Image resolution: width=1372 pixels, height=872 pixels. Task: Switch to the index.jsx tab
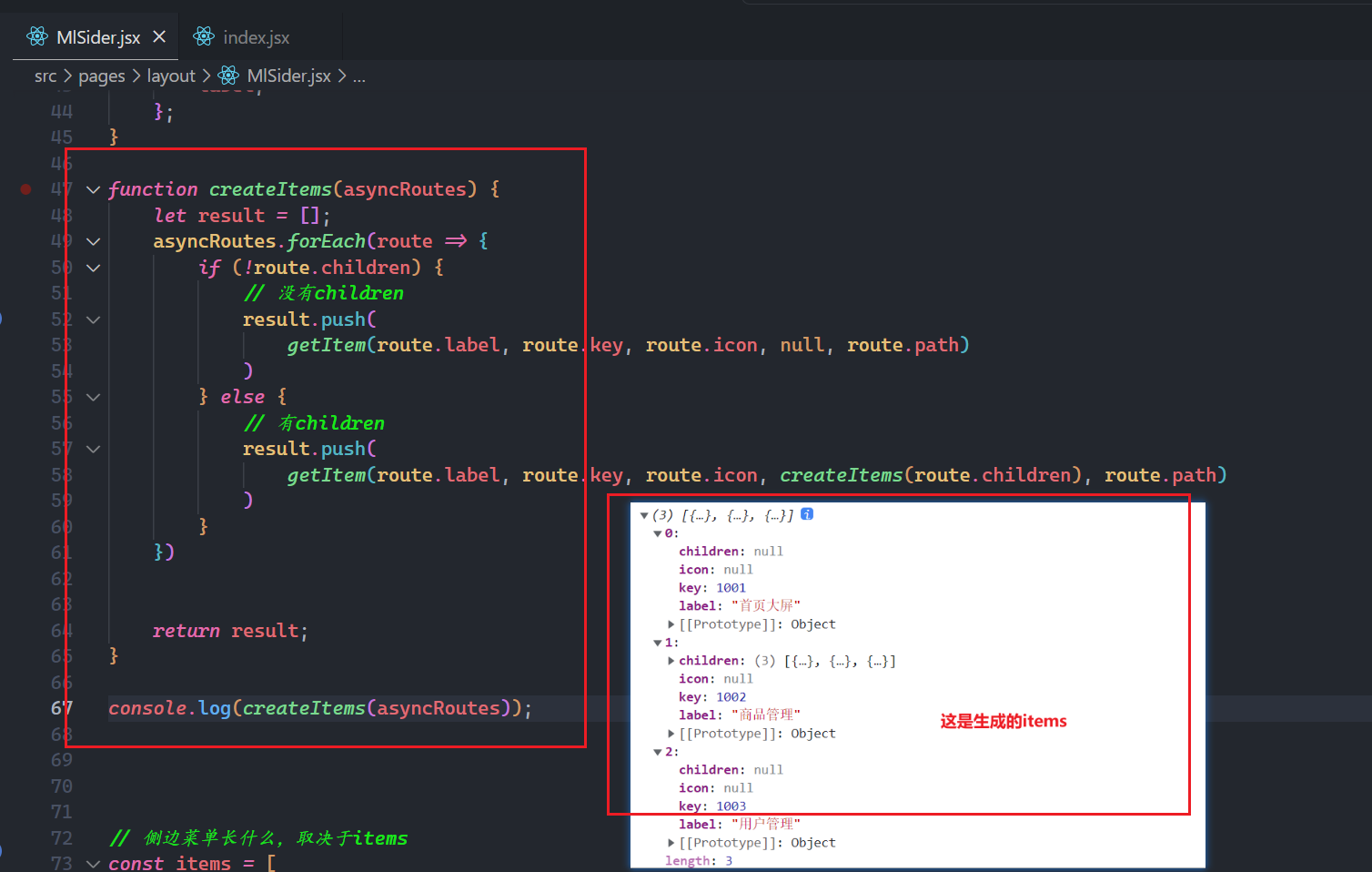257,37
